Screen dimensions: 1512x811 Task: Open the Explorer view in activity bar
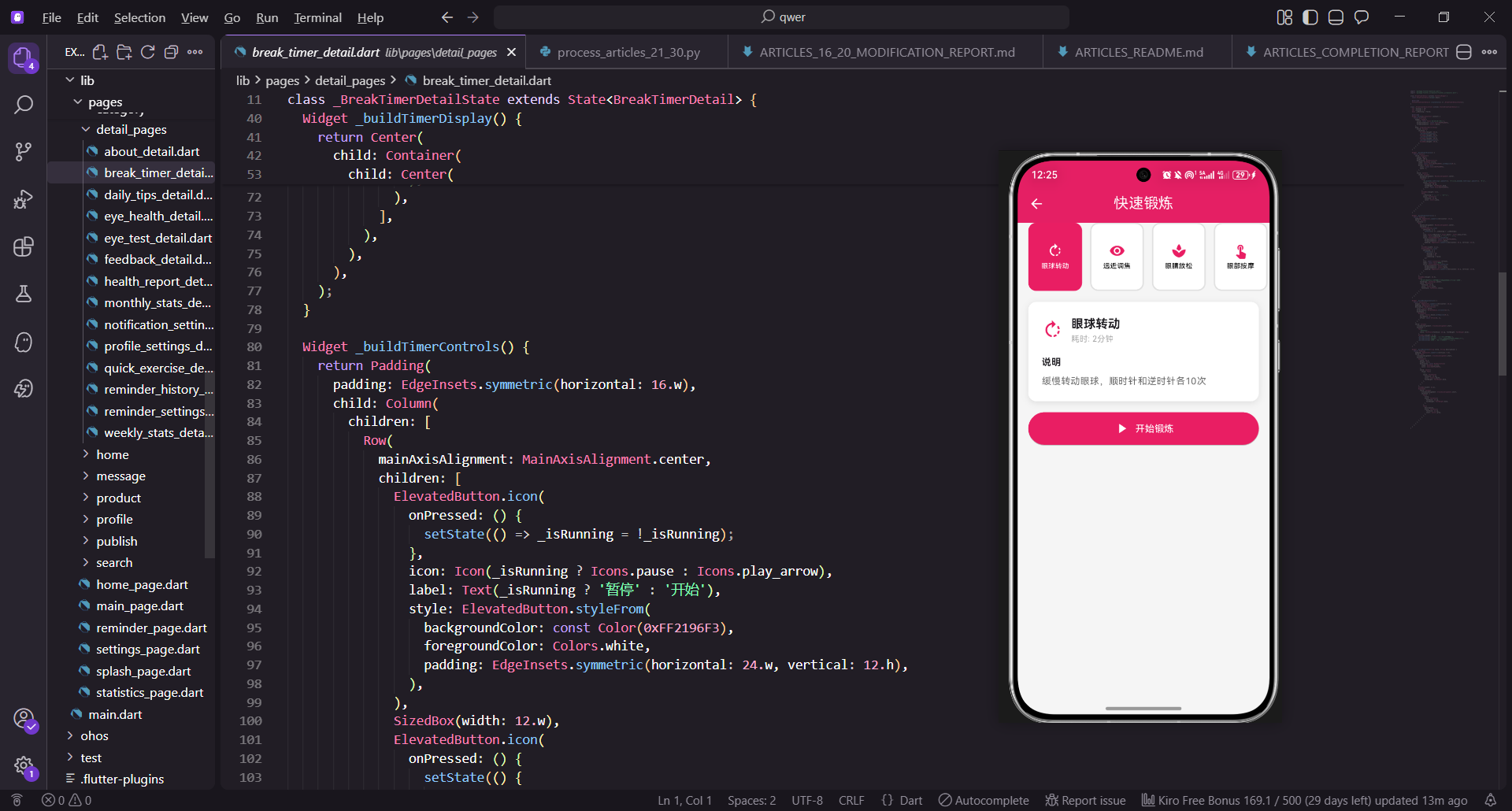click(x=24, y=57)
